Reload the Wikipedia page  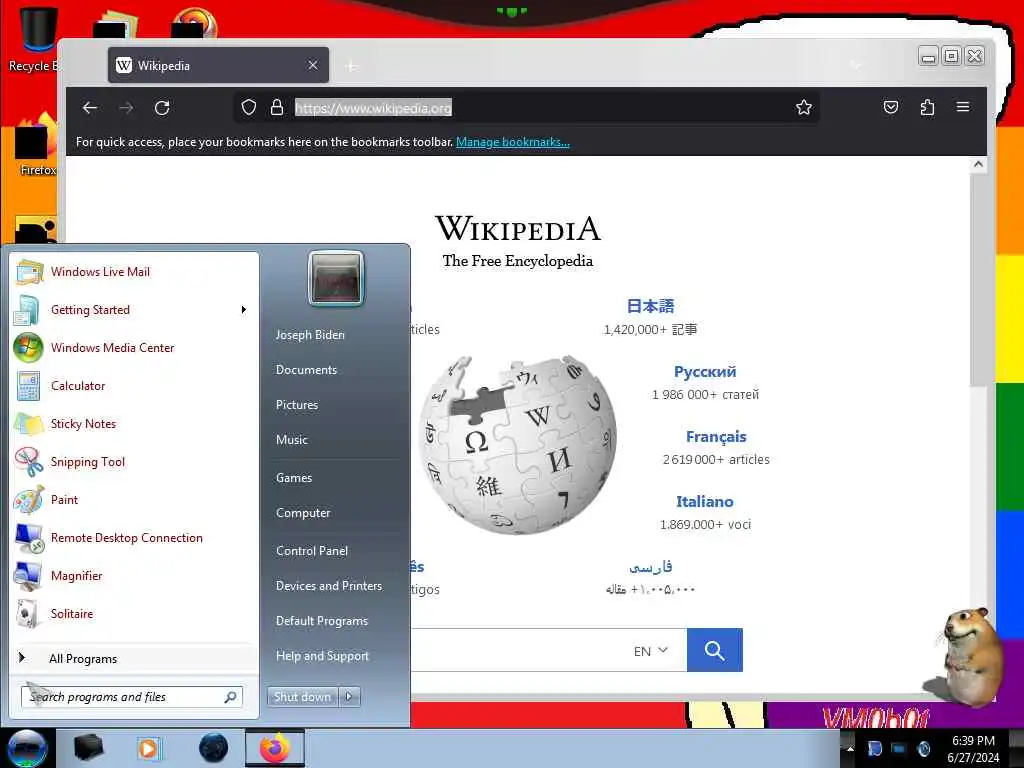162,108
